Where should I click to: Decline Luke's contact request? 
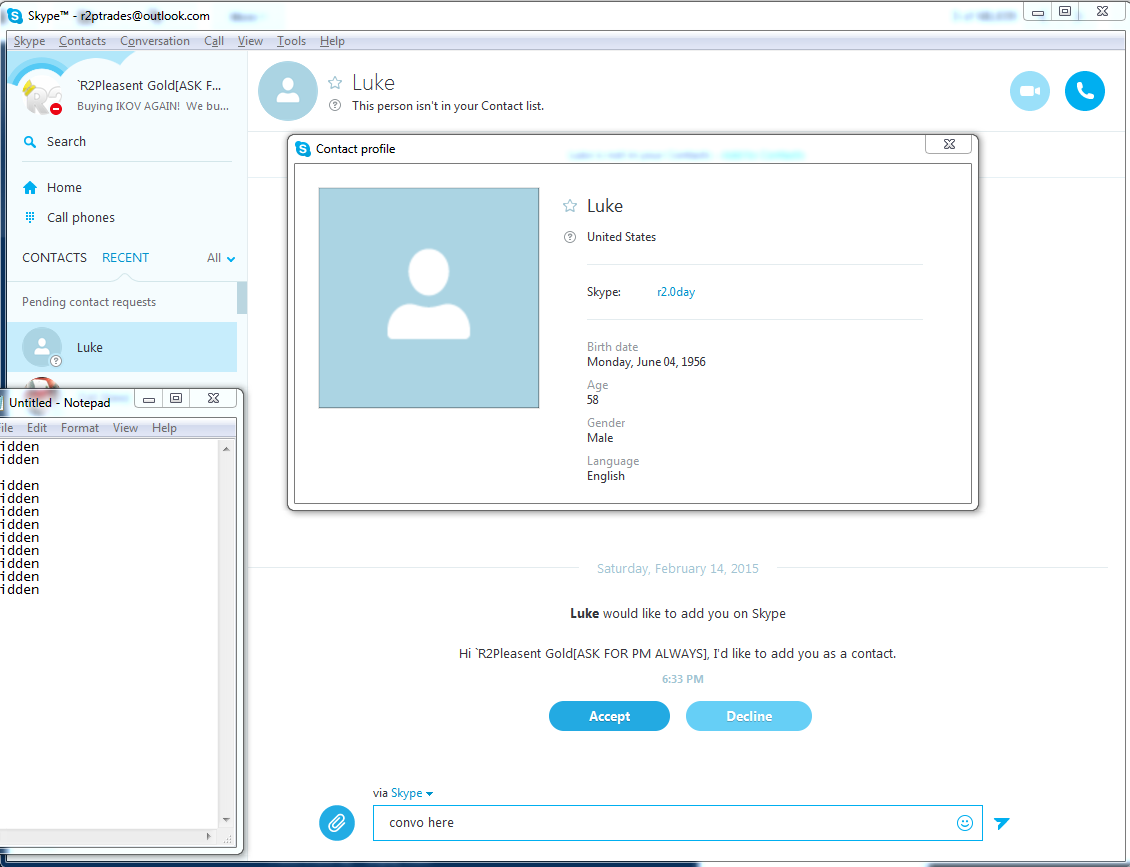click(x=749, y=716)
